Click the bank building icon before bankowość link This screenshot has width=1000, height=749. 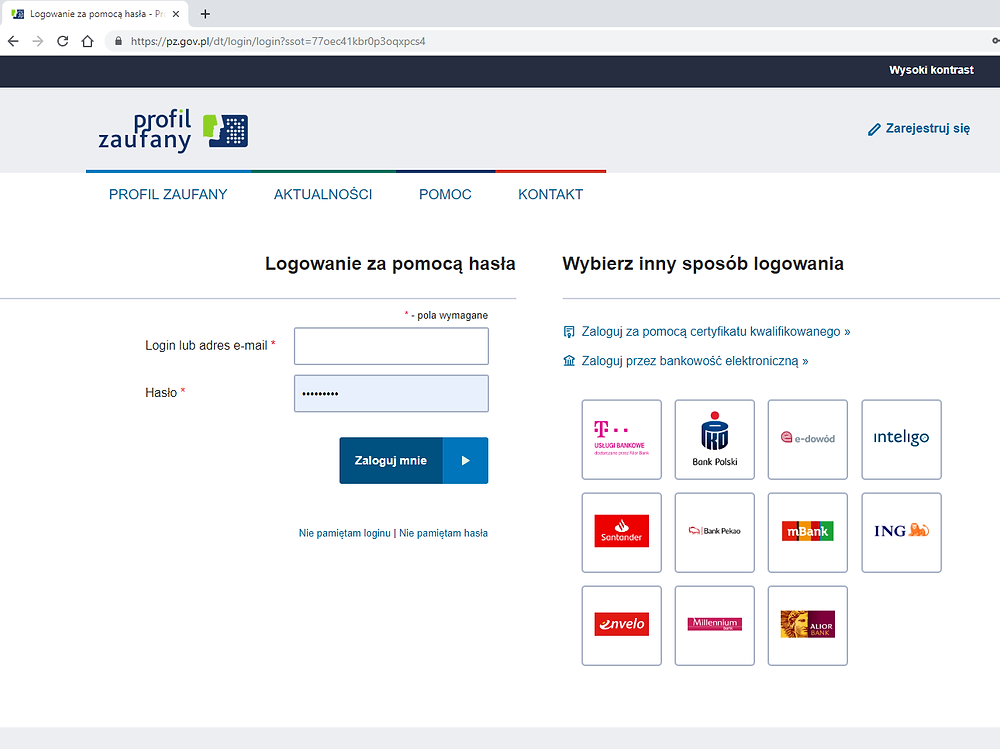click(x=569, y=361)
